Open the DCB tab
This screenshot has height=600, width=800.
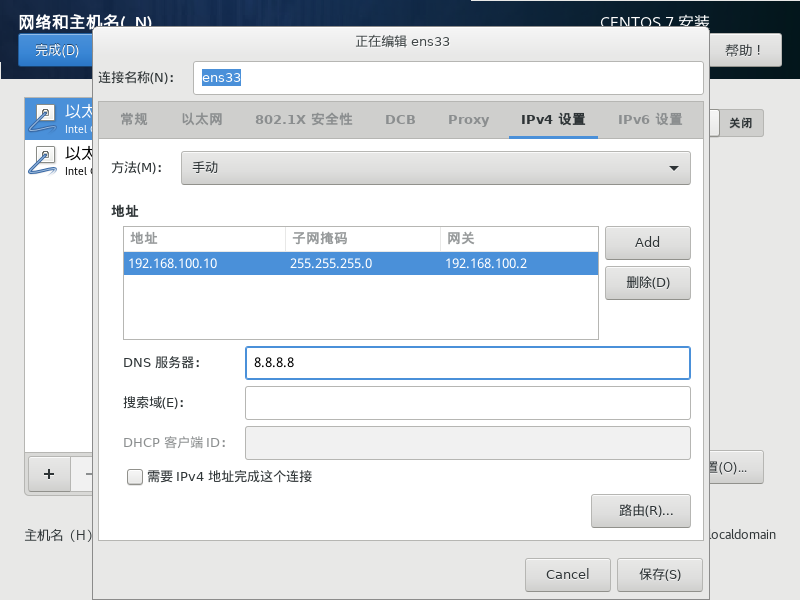[x=400, y=119]
